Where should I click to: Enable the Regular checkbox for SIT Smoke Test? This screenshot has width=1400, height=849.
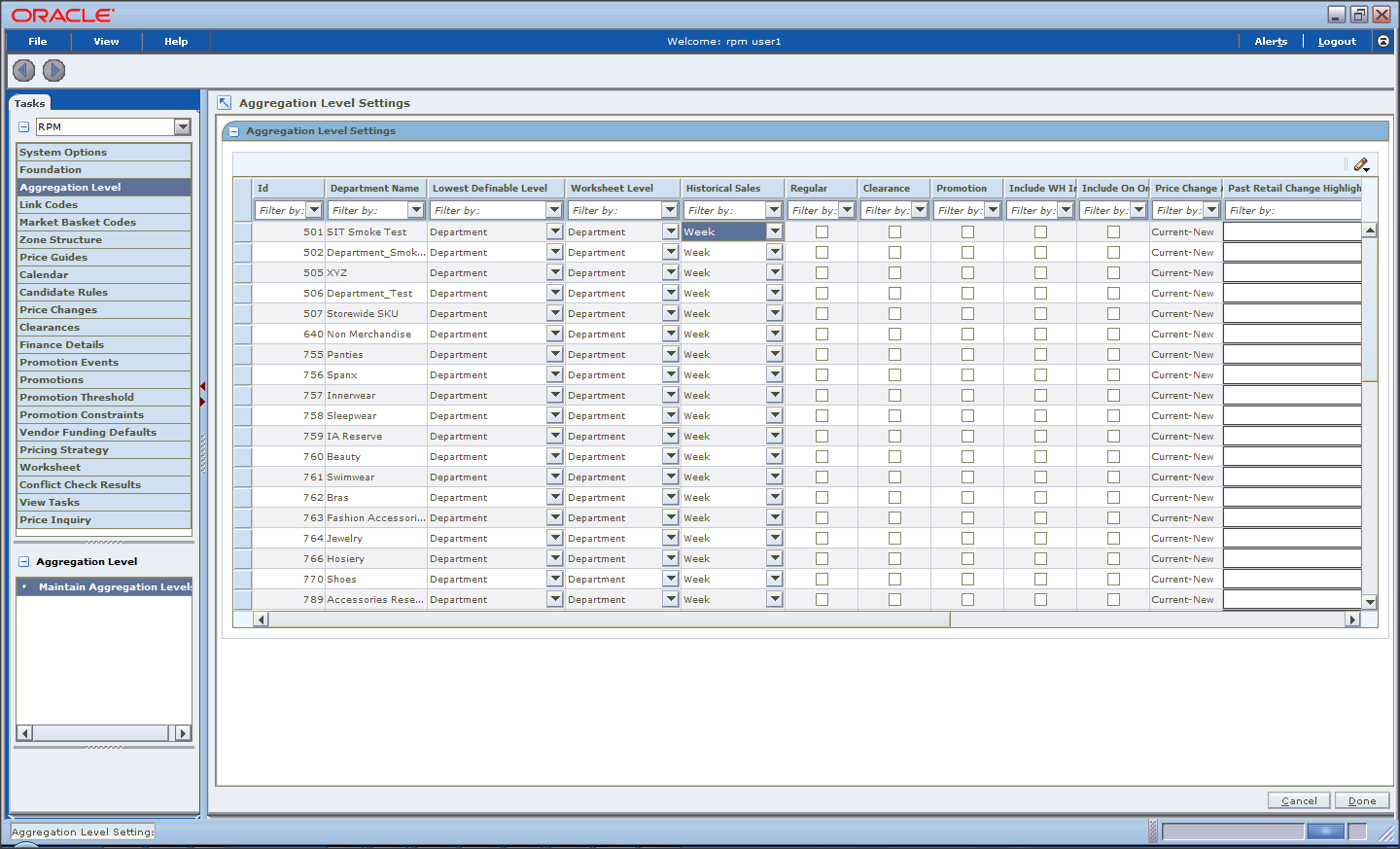(822, 231)
